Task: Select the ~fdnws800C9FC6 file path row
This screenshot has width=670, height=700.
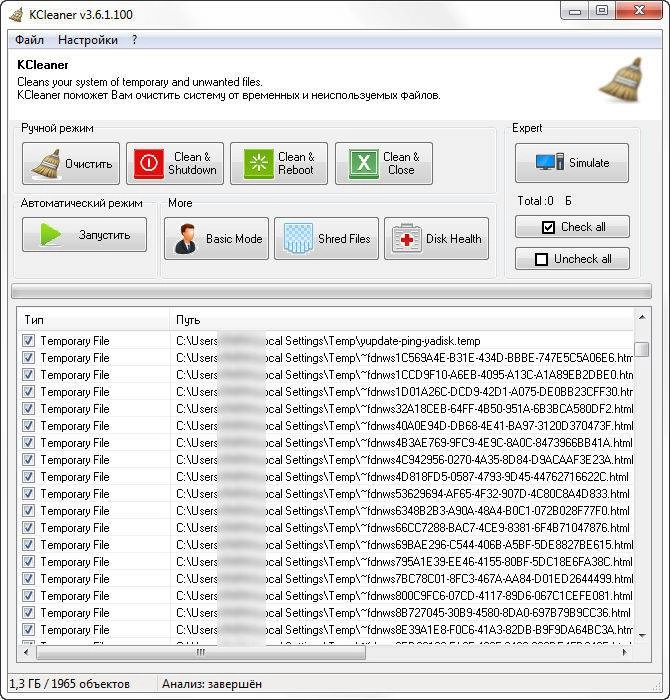Action: (402, 596)
